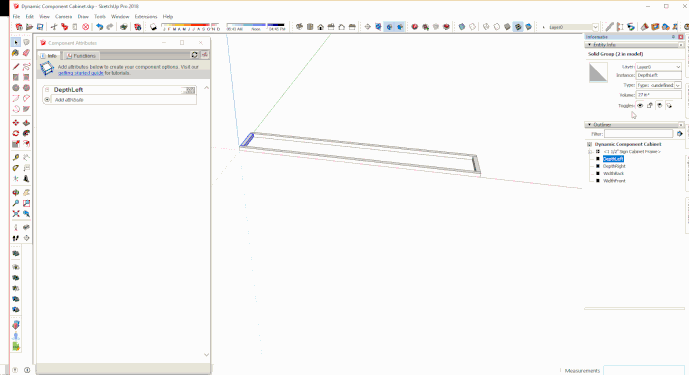
Task: Select DepthRight in the Outliner
Action: click(614, 166)
